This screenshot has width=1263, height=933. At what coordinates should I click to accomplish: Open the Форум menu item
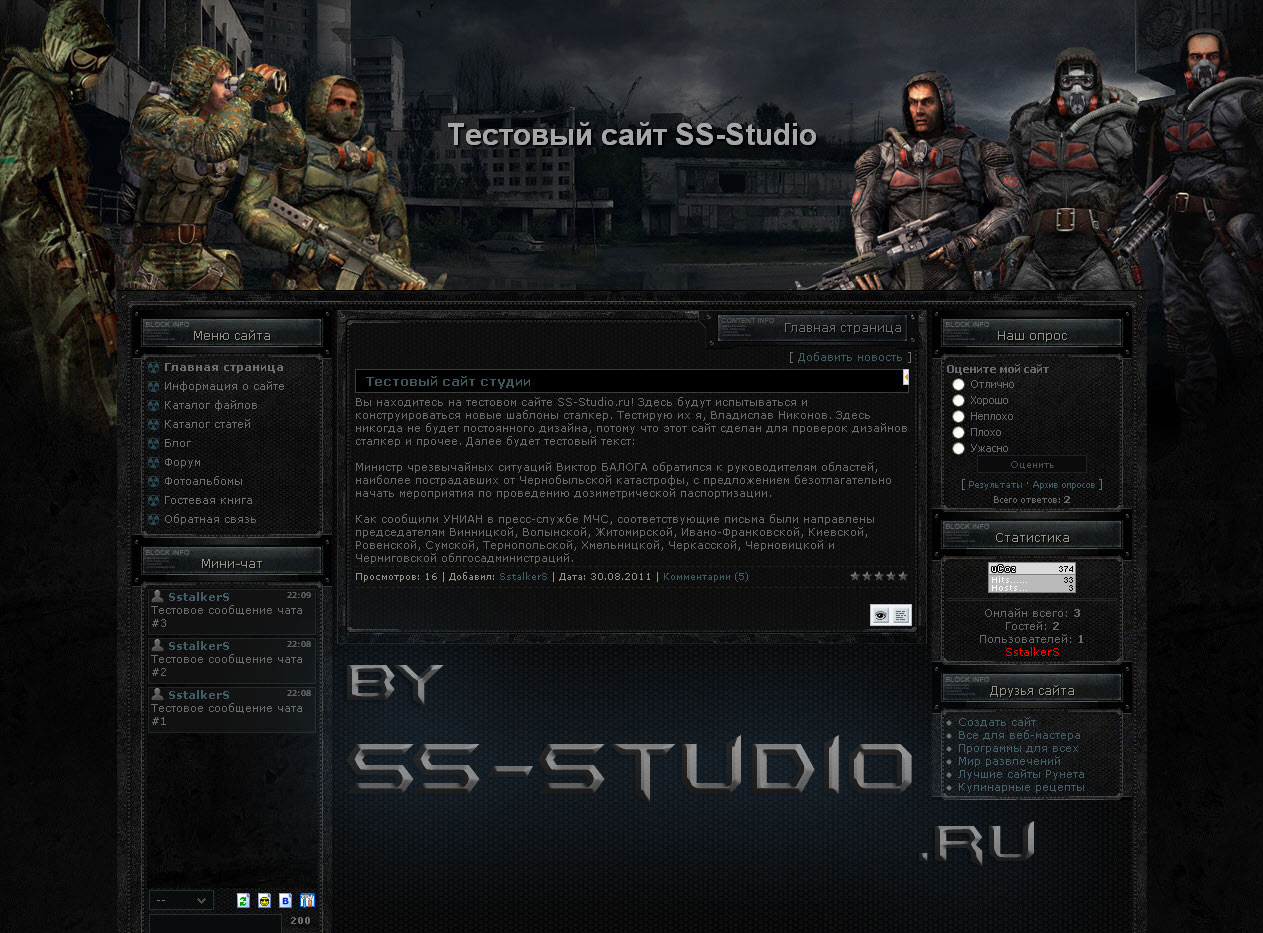(183, 462)
